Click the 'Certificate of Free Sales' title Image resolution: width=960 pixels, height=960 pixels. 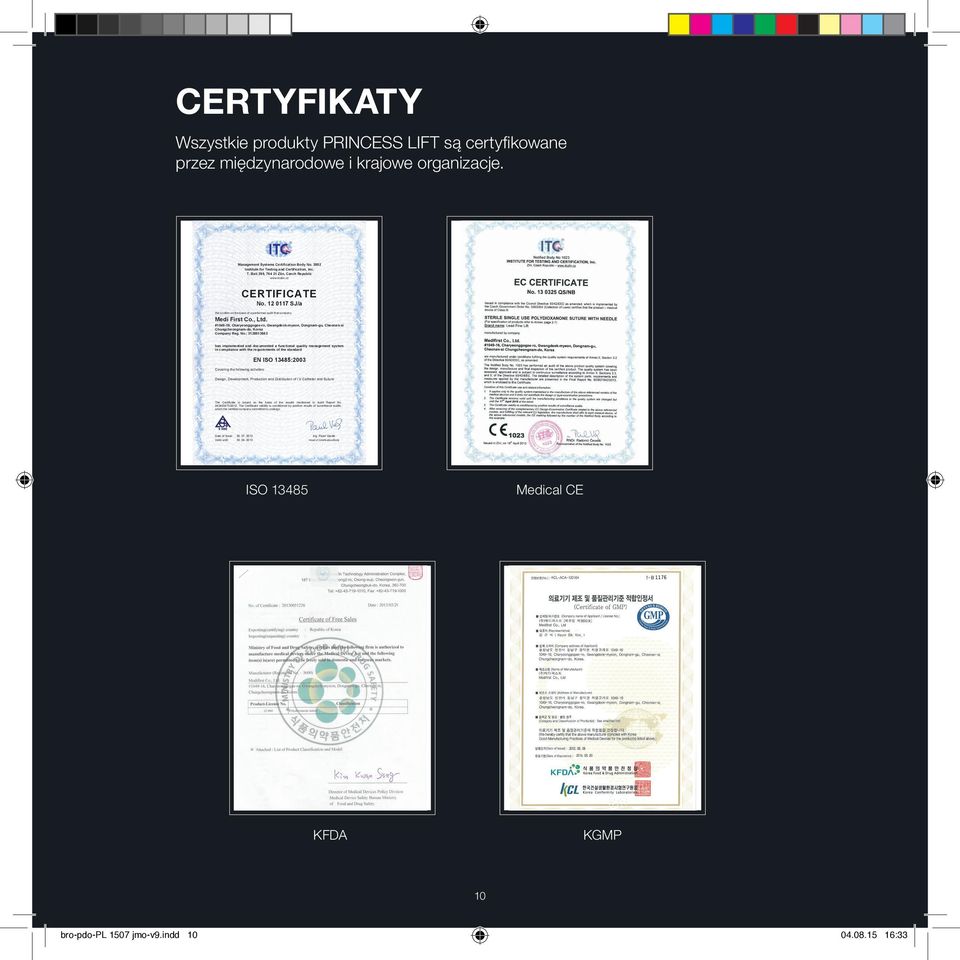pos(328,619)
